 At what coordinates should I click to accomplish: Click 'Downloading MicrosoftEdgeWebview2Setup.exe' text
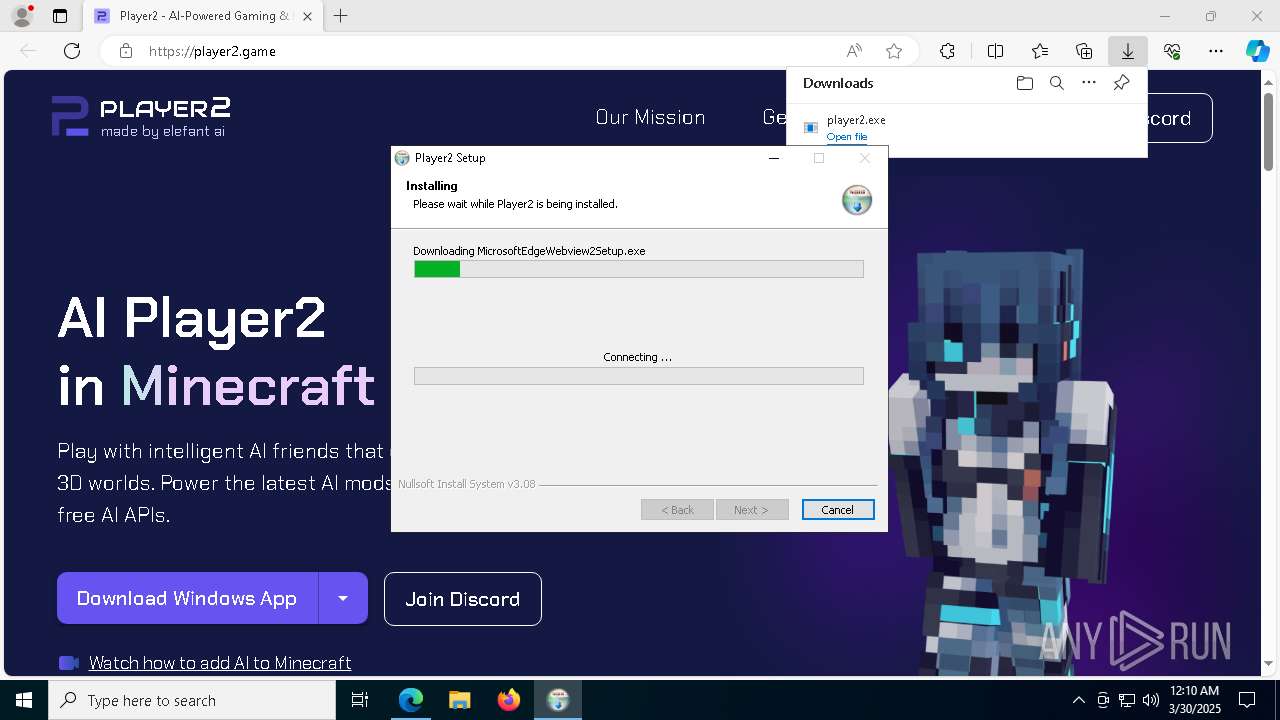(529, 251)
